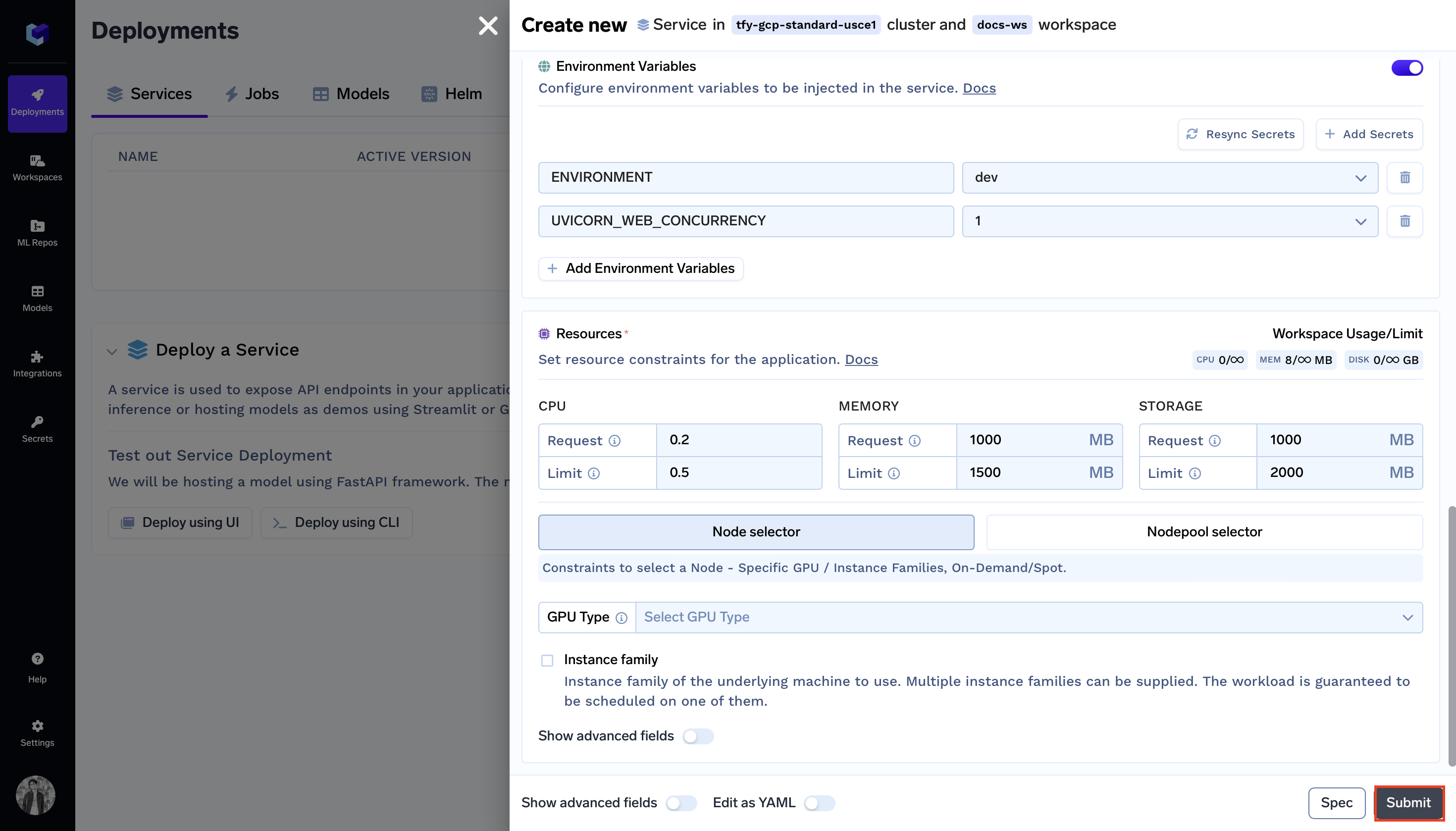Click Deploy using CLI button

tap(336, 522)
